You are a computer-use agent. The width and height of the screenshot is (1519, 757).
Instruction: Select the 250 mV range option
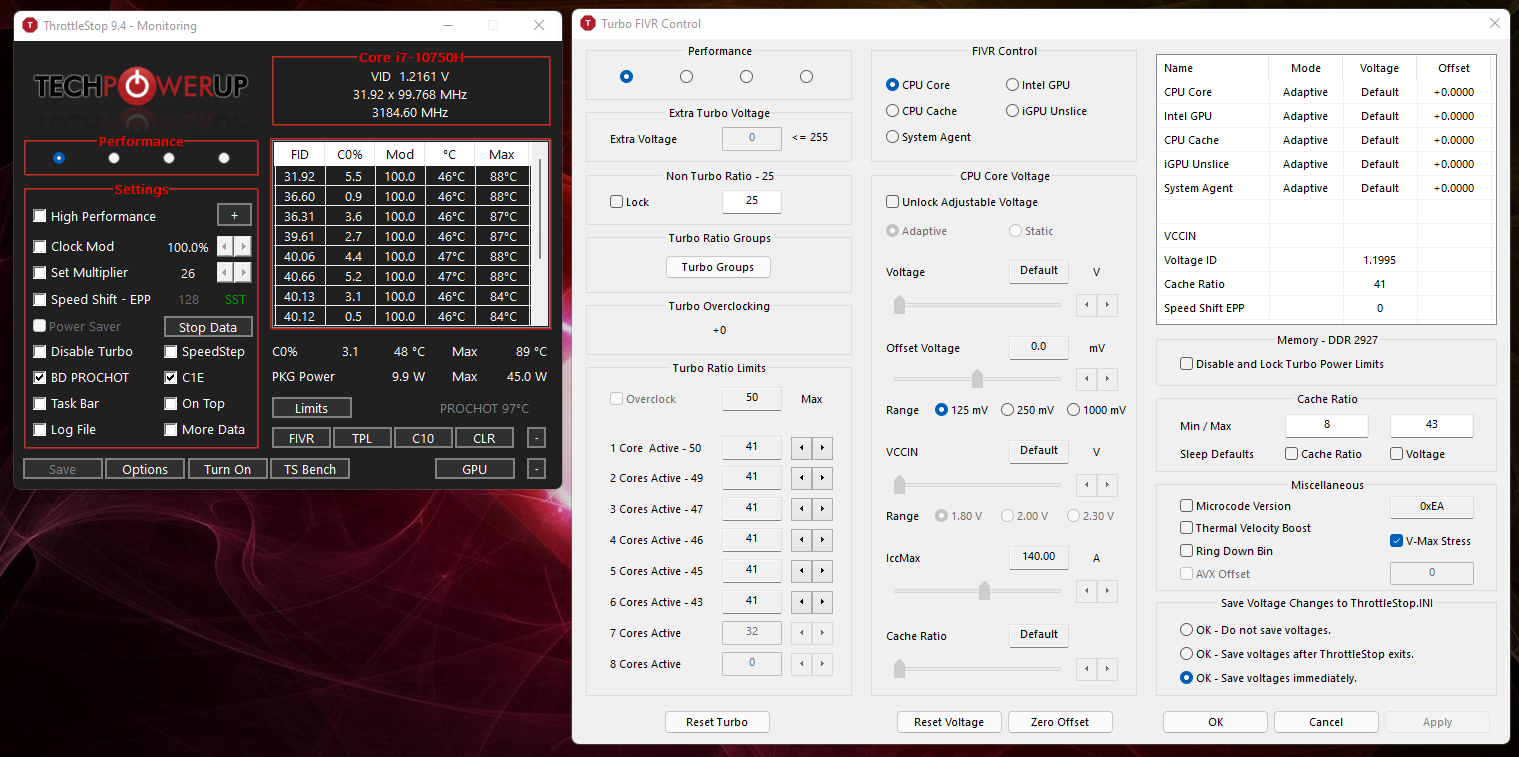(x=1008, y=410)
